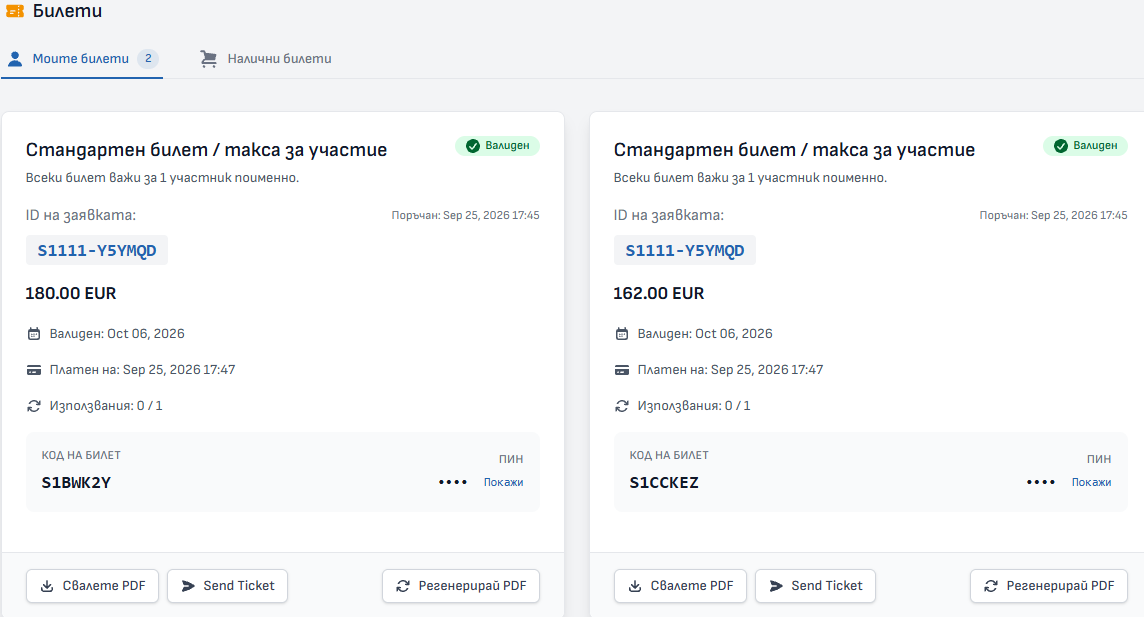Click "Платен на: Sep 25, 2026 17:47" on the 162.00 EUR ticket

730,370
